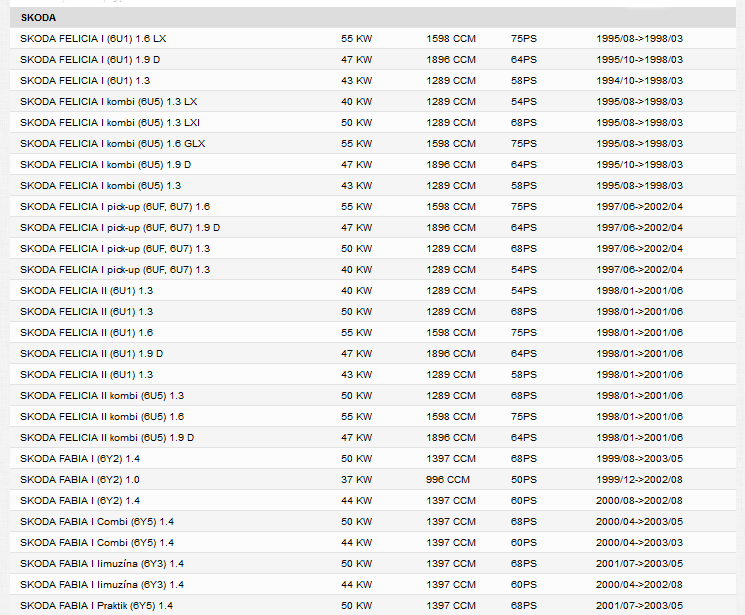Click 50 KW in the FABIA I Combi row

pos(356,522)
